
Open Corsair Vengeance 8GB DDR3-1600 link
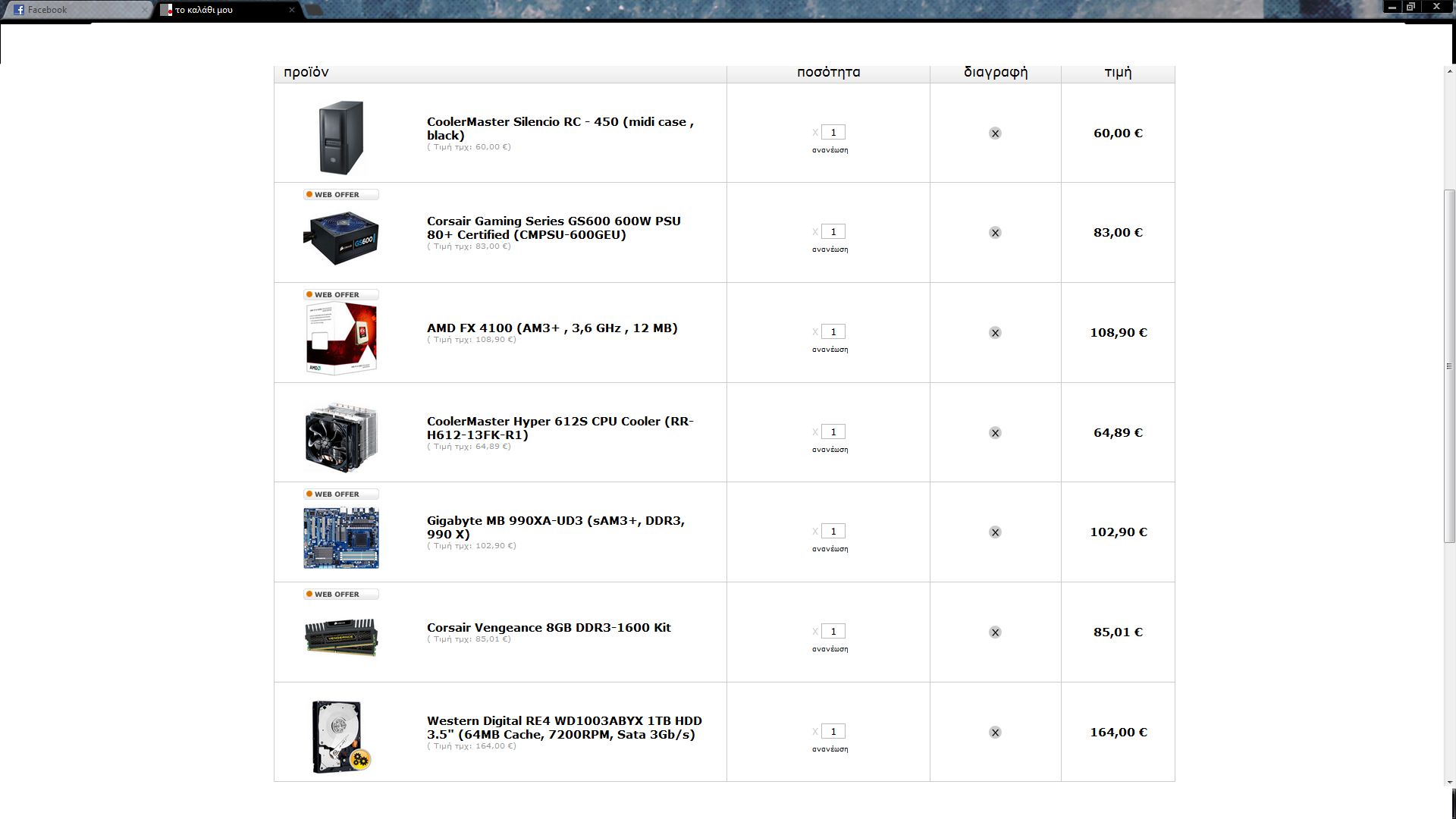549,627
